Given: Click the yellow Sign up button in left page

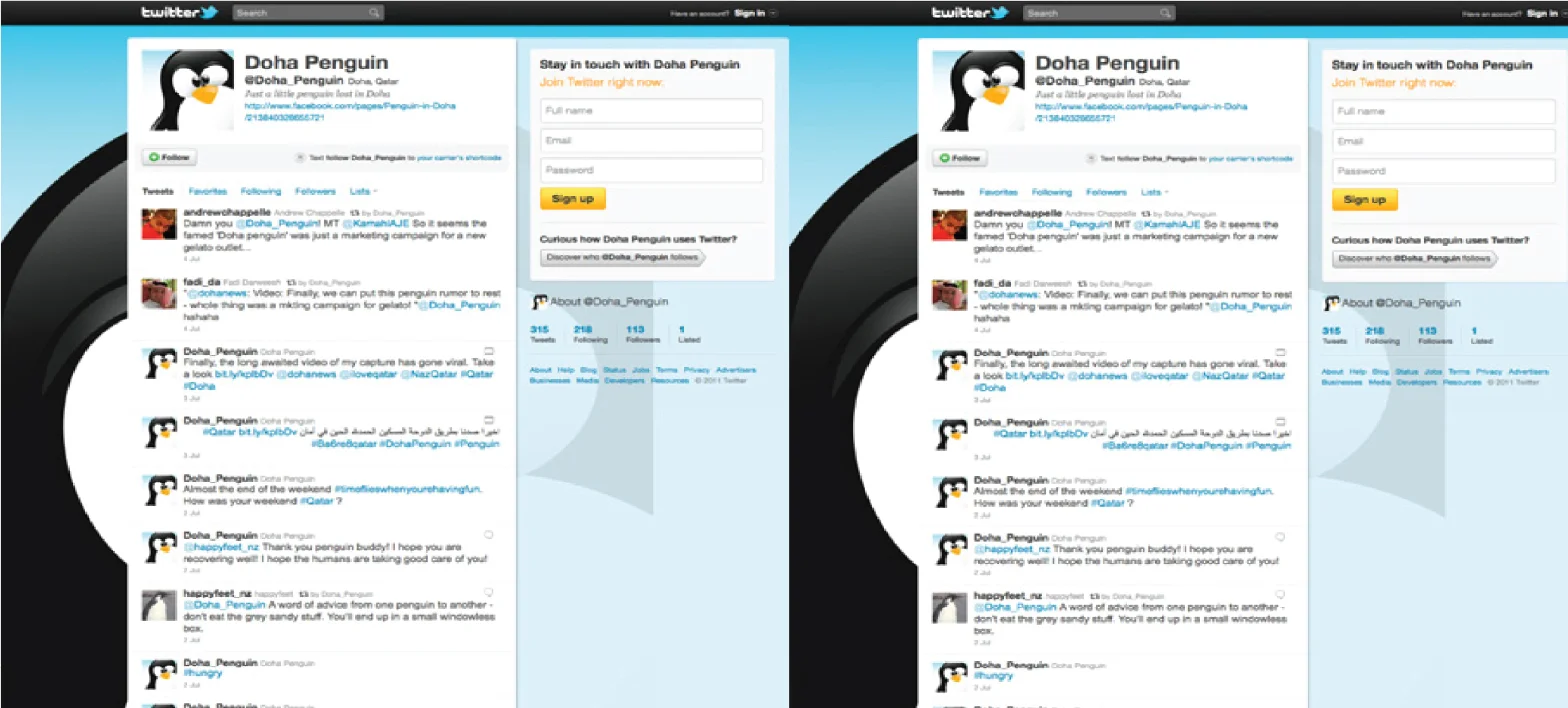Looking at the screenshot, I should (573, 199).
